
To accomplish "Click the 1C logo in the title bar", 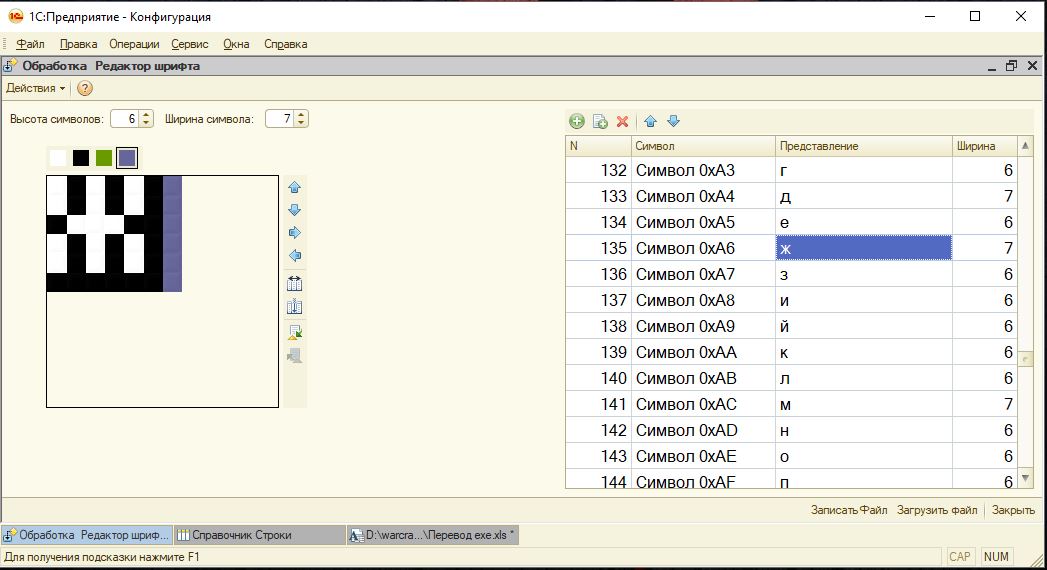I will [x=15, y=17].
